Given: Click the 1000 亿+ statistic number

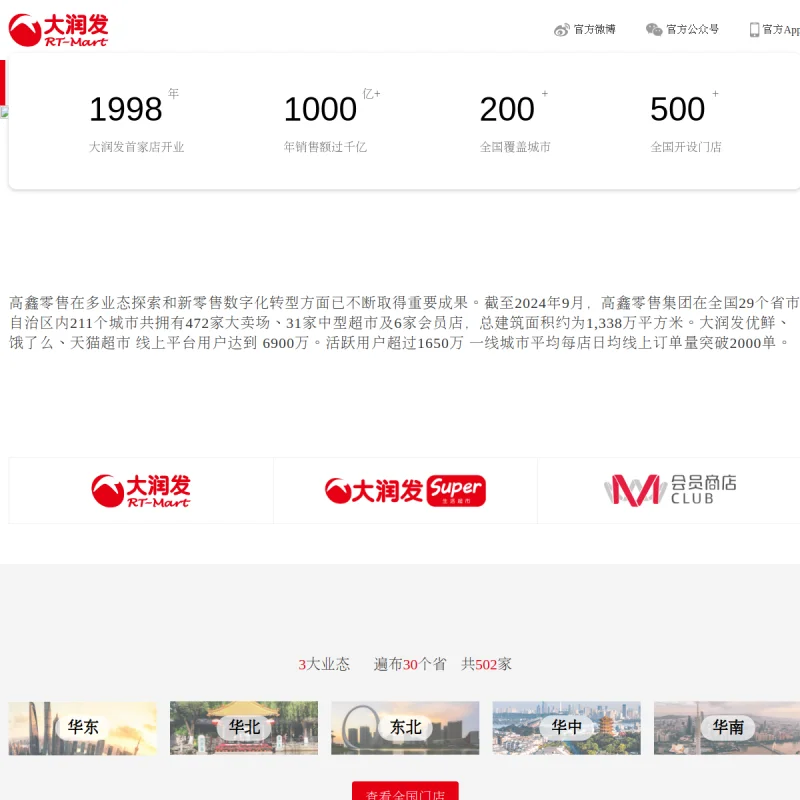Looking at the screenshot, I should [320, 109].
